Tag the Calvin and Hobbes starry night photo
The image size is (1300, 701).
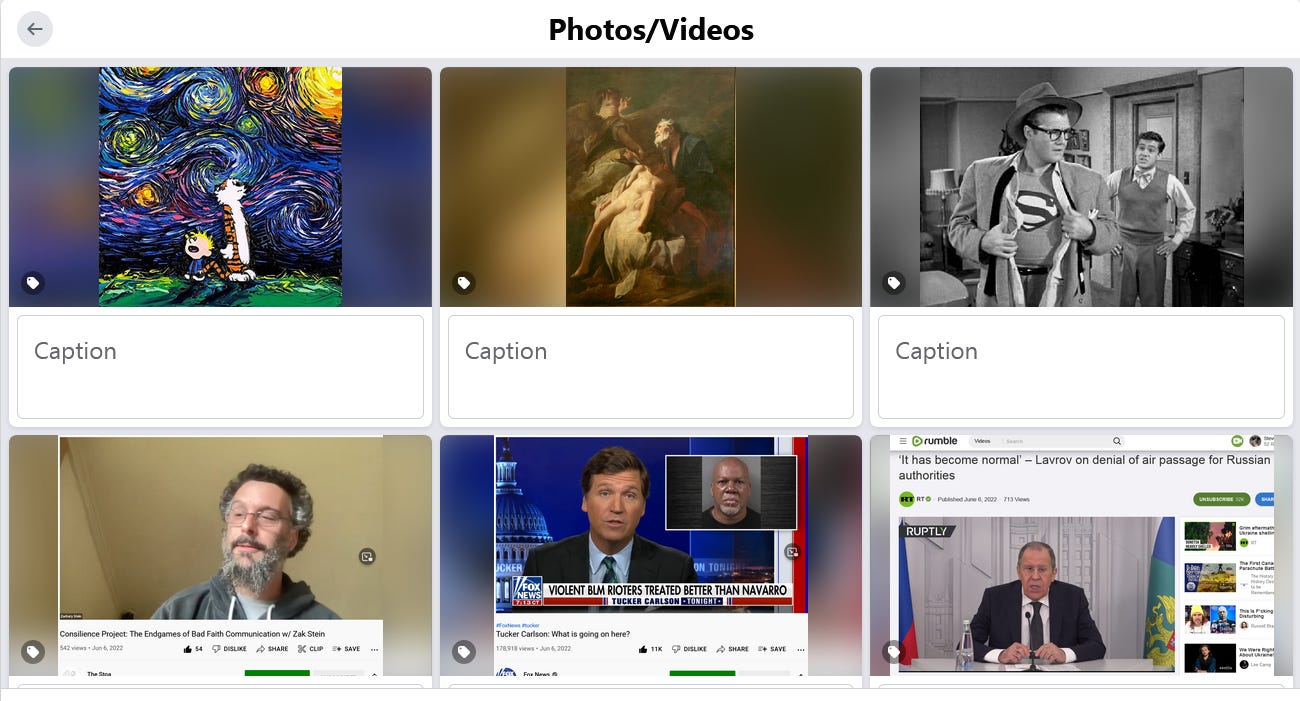click(x=33, y=283)
